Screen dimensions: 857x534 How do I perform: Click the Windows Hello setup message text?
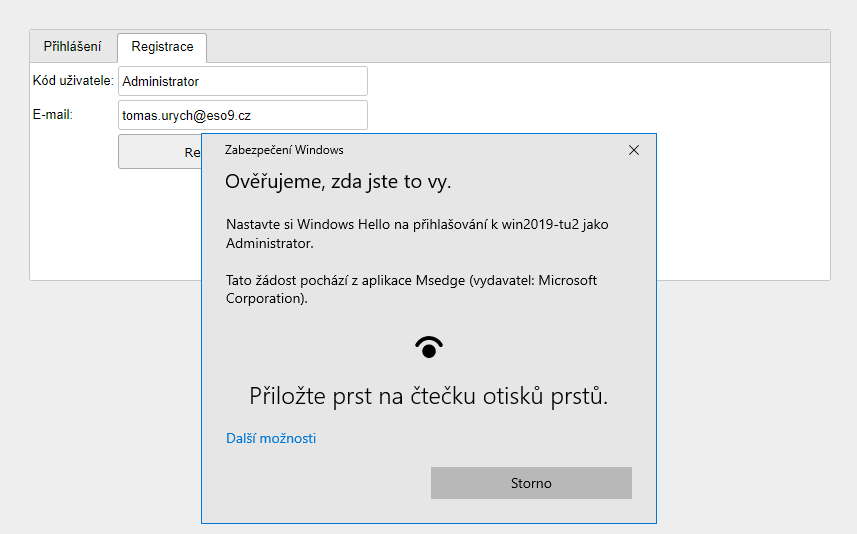(417, 233)
